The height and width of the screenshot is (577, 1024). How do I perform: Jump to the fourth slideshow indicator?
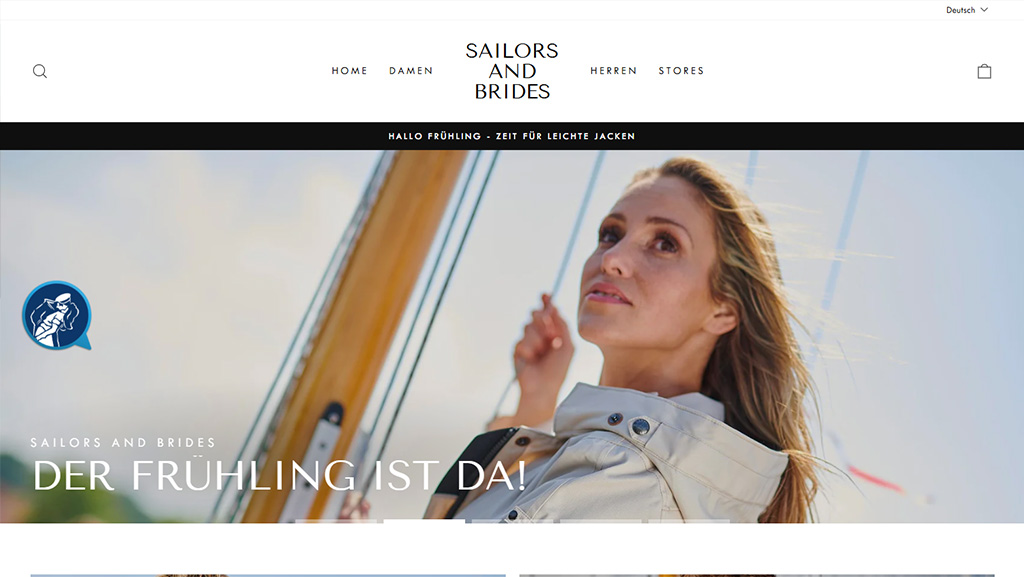point(601,521)
